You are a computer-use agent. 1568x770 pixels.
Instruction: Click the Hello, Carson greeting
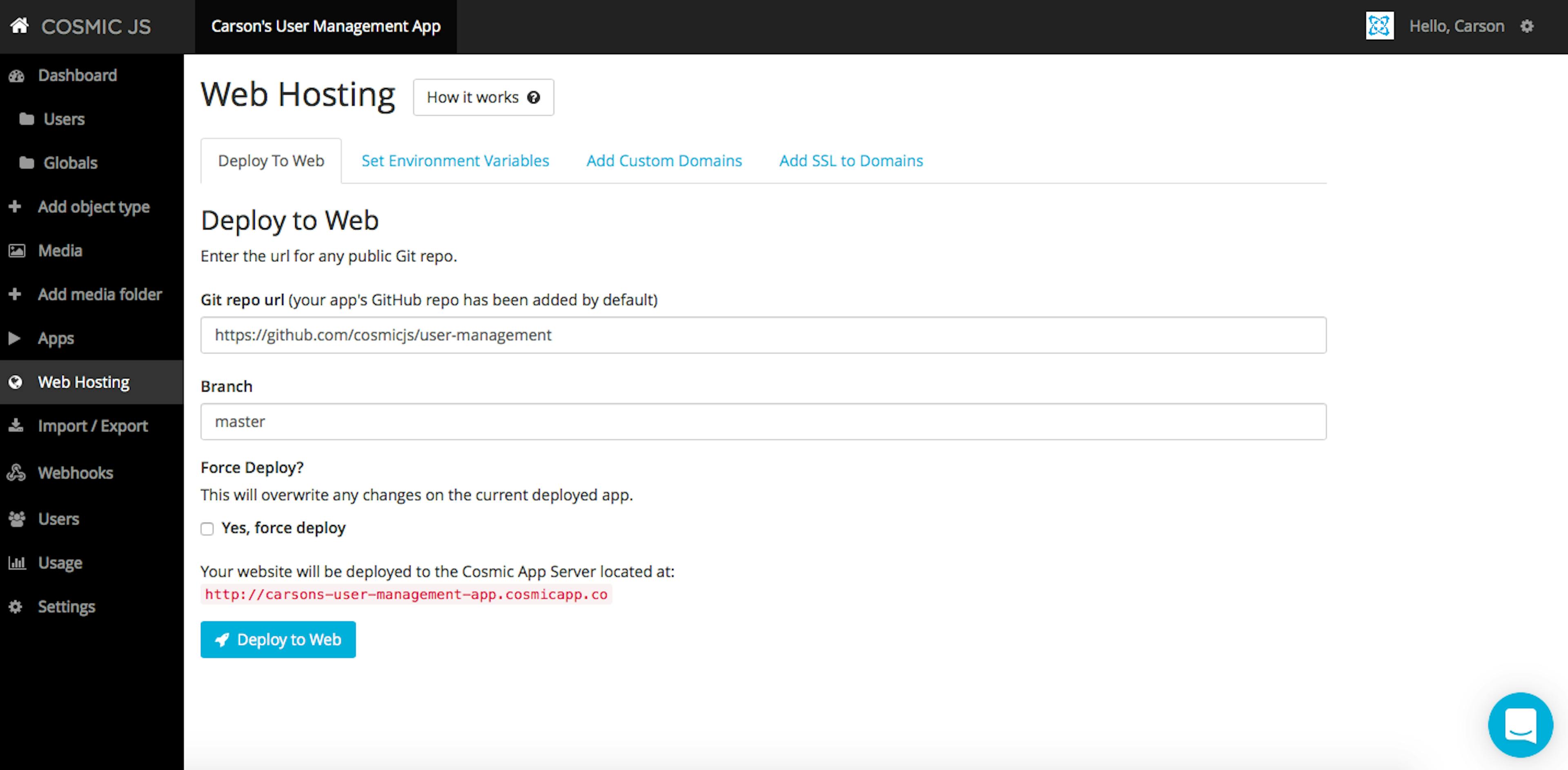click(x=1457, y=26)
